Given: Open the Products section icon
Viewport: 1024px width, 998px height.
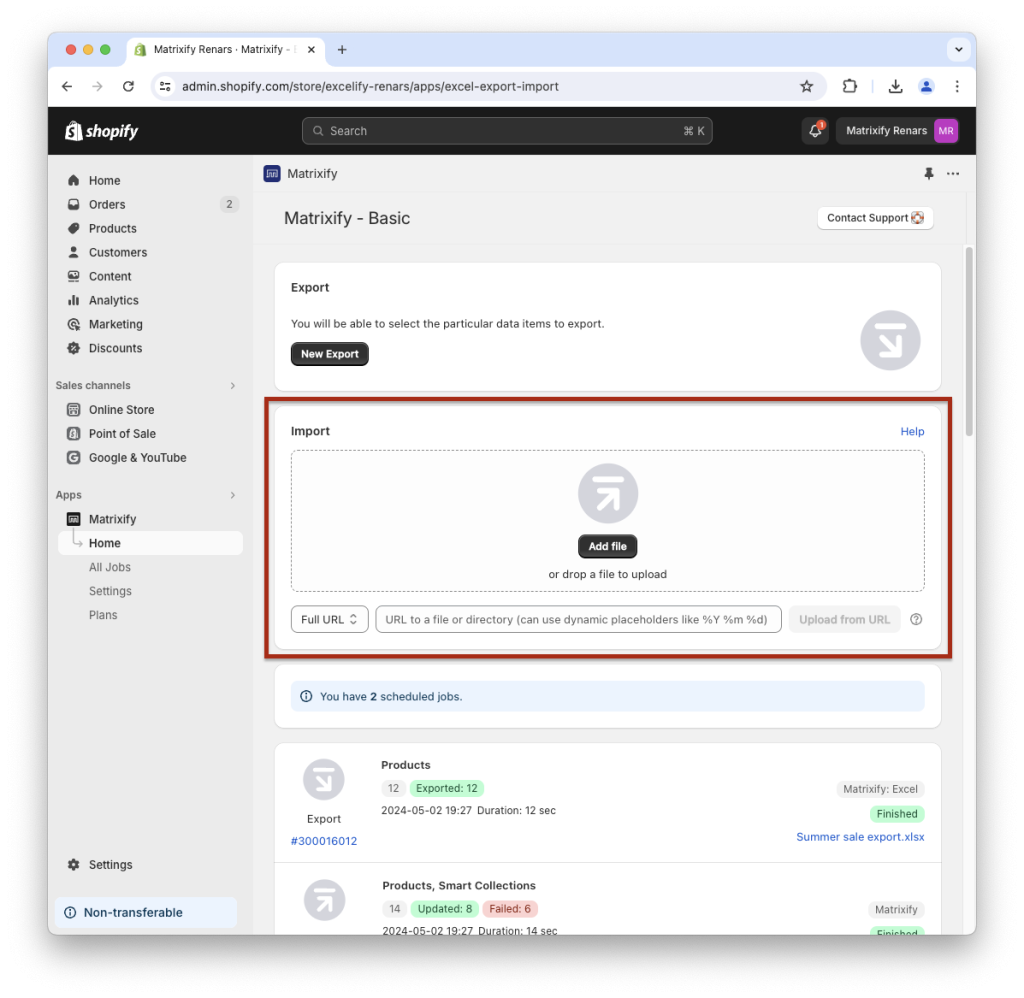Looking at the screenshot, I should pos(71,228).
